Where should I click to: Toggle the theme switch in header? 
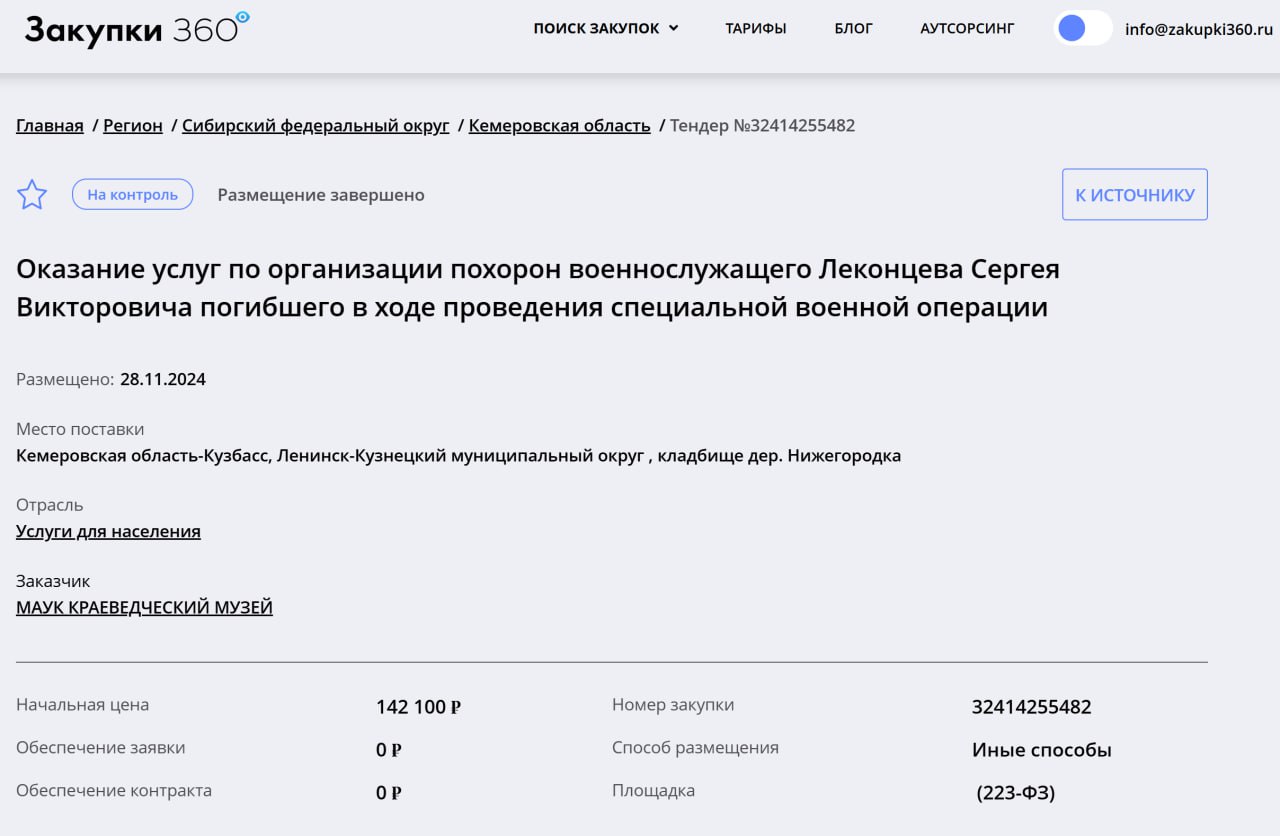[1083, 28]
